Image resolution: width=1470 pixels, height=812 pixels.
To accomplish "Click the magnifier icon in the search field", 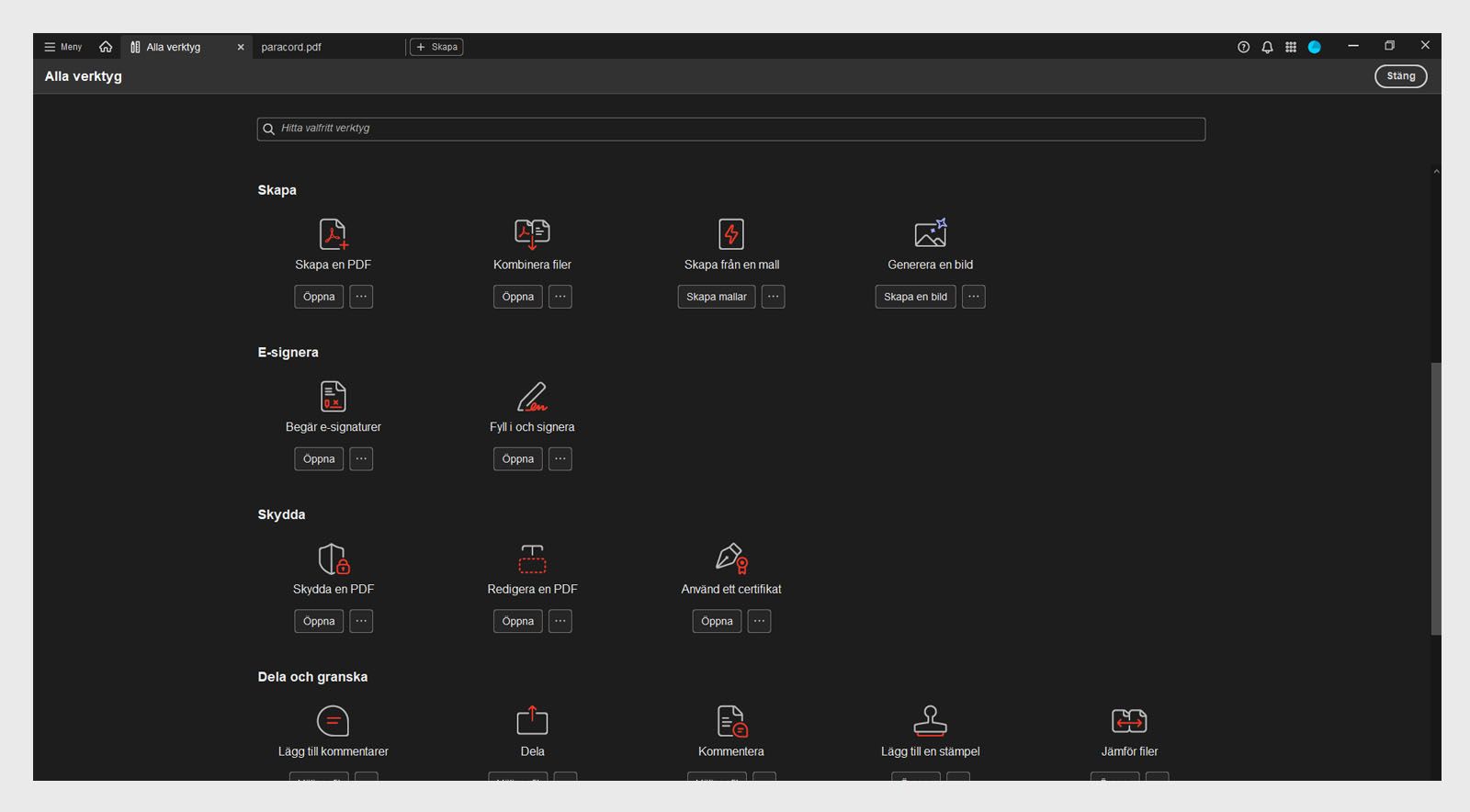I will coord(268,129).
